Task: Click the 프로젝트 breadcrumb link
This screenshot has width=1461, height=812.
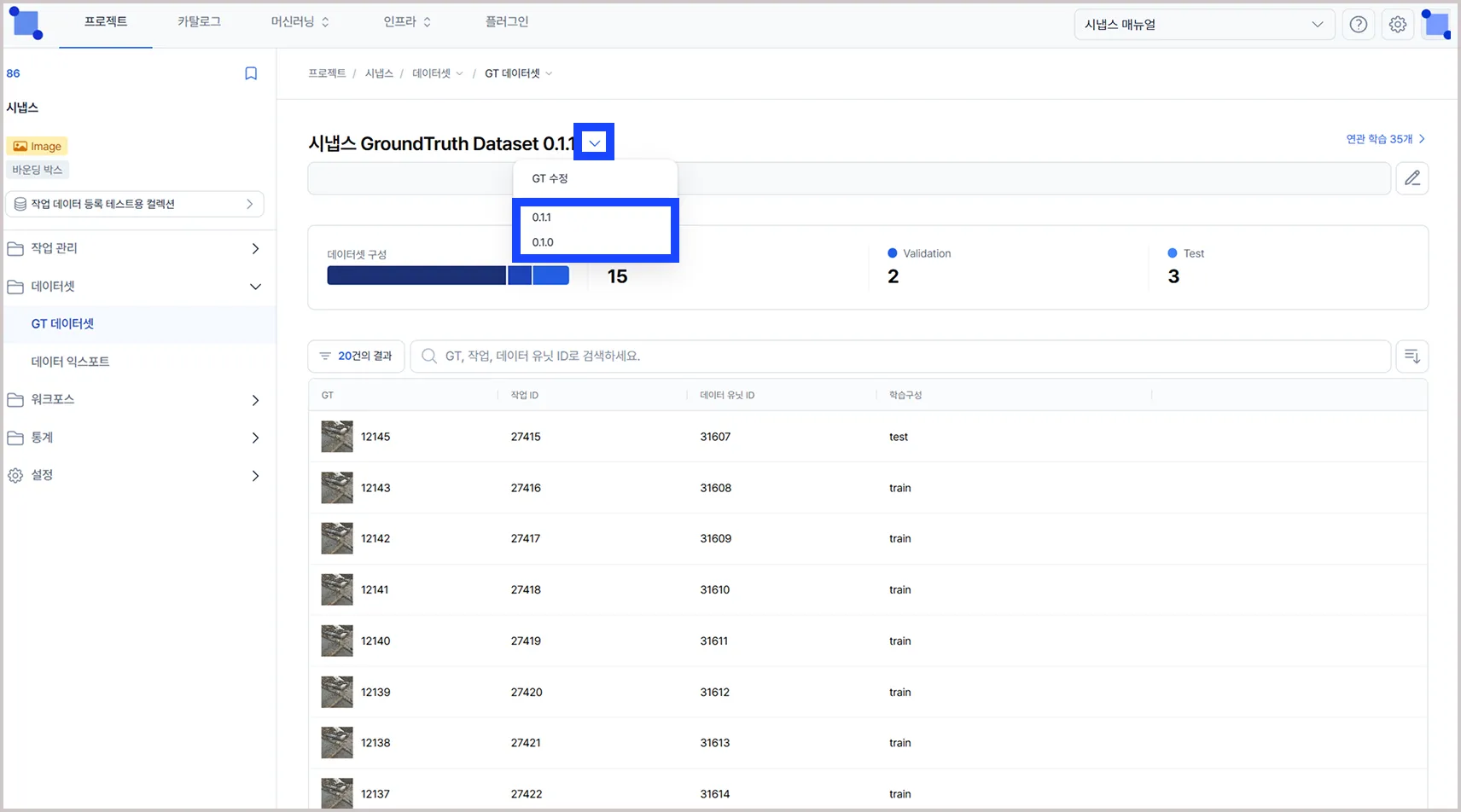Action: [327, 73]
